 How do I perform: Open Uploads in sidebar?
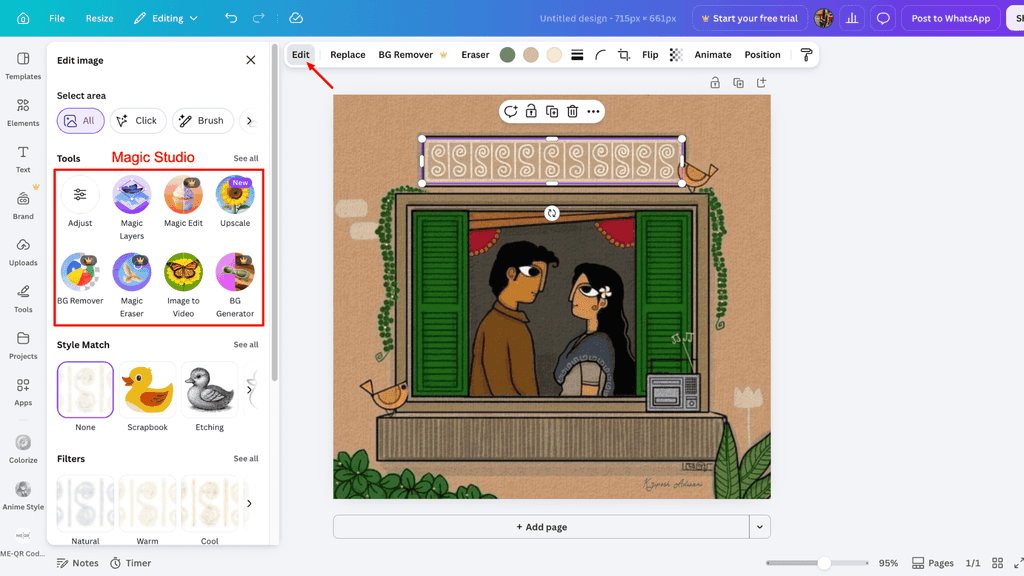23,252
